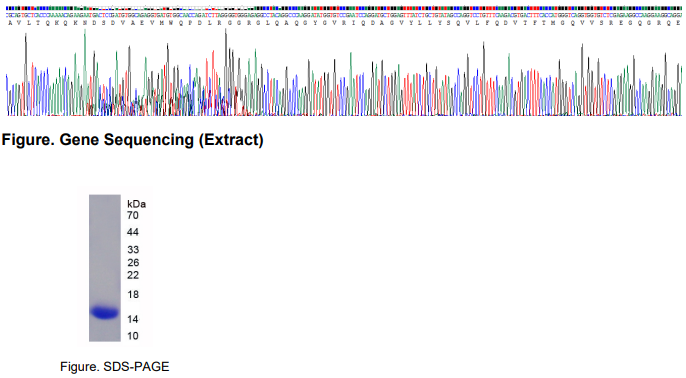Screen dimensions: 686x378
Task: Select the 14 kDa marker label
Action: coord(133,319)
